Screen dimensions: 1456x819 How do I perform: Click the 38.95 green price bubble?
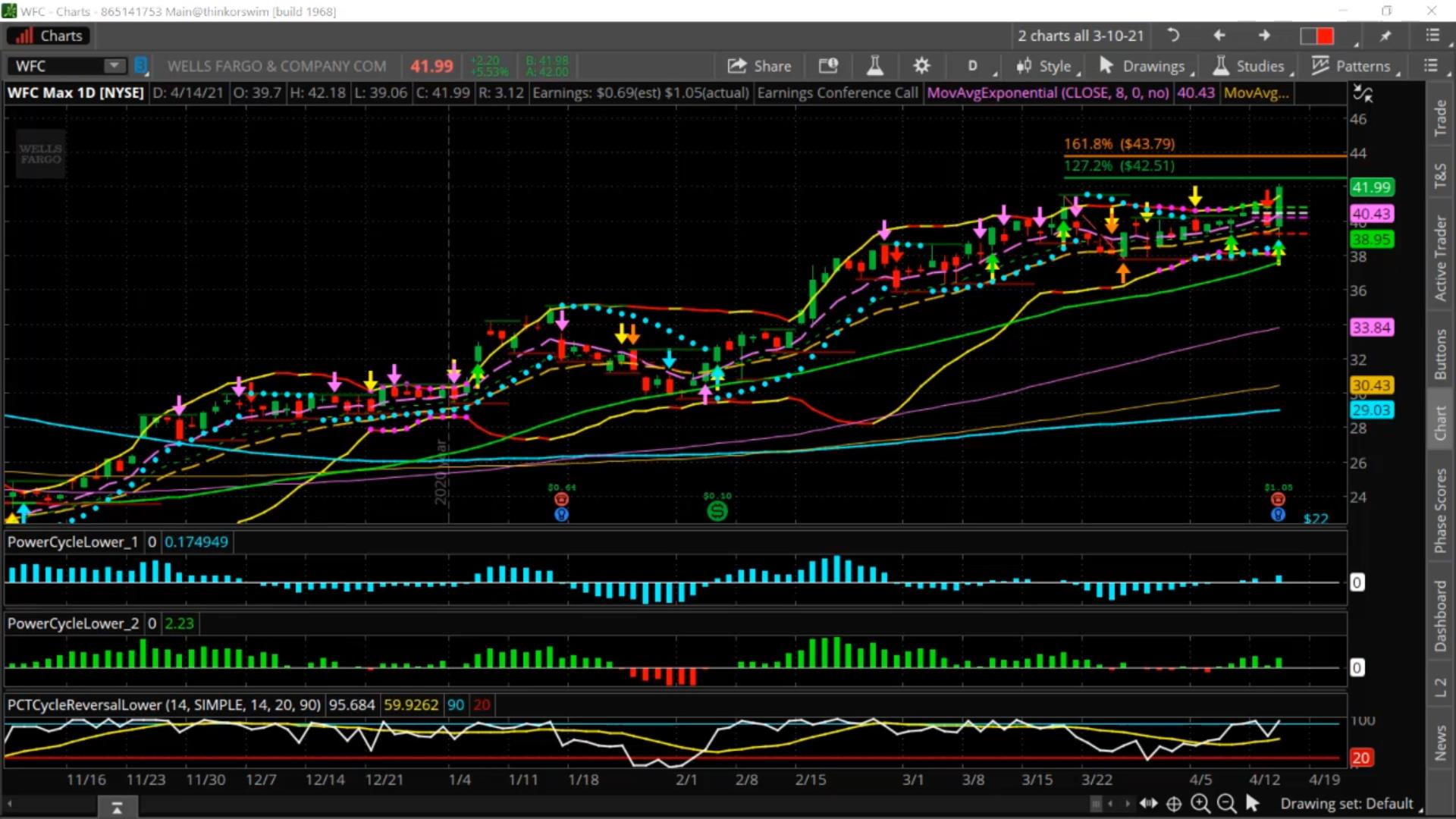tap(1372, 239)
